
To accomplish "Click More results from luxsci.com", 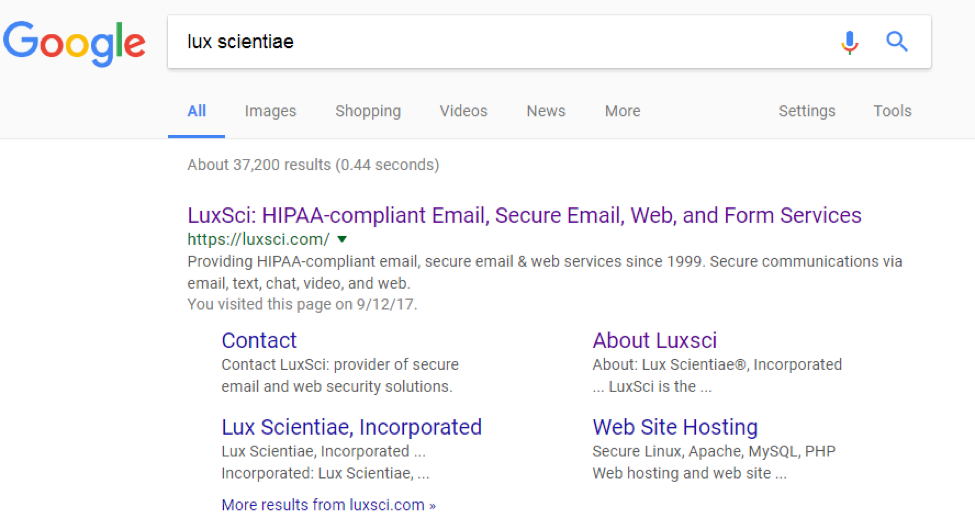I will (329, 505).
